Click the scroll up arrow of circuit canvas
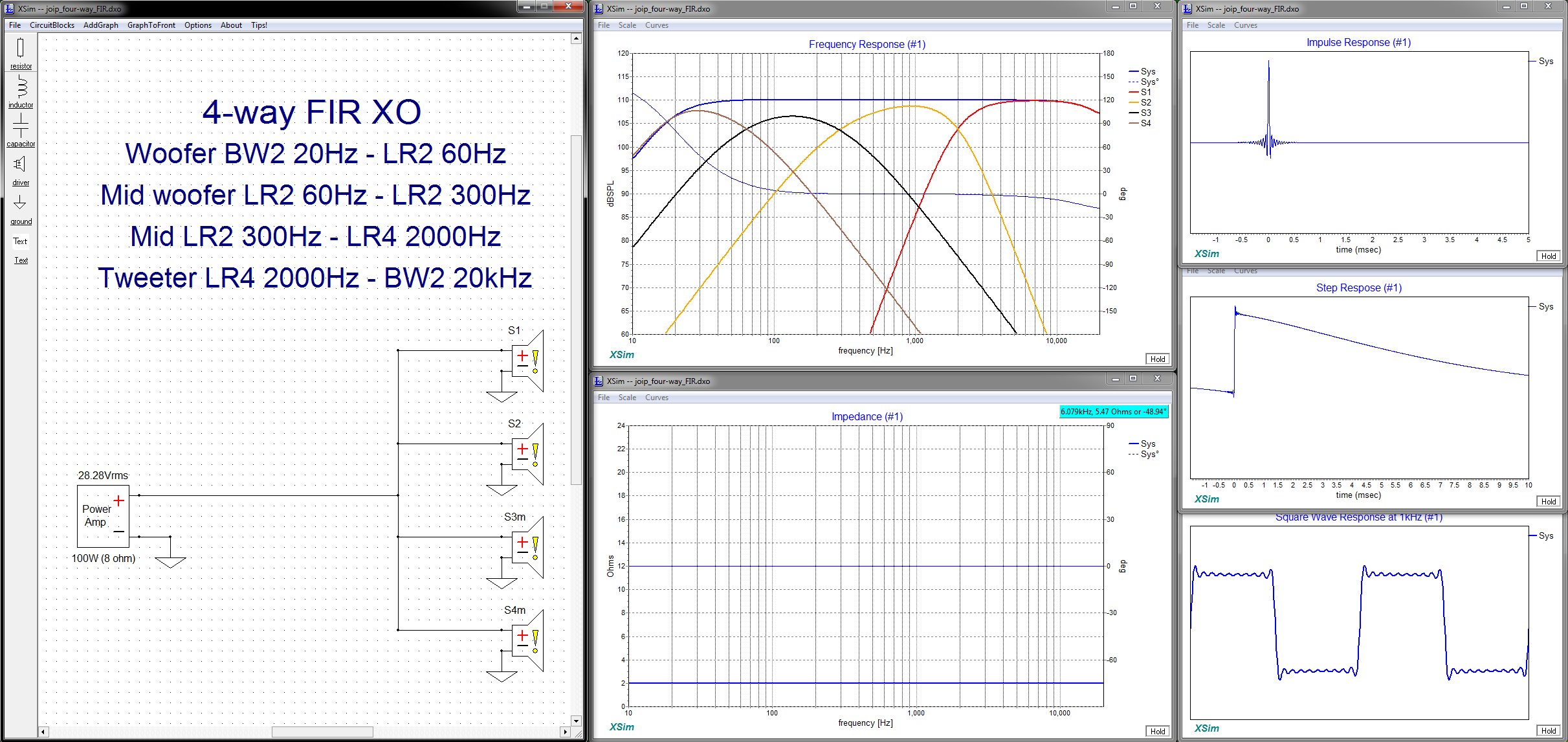Image resolution: width=1568 pixels, height=742 pixels. click(x=576, y=39)
